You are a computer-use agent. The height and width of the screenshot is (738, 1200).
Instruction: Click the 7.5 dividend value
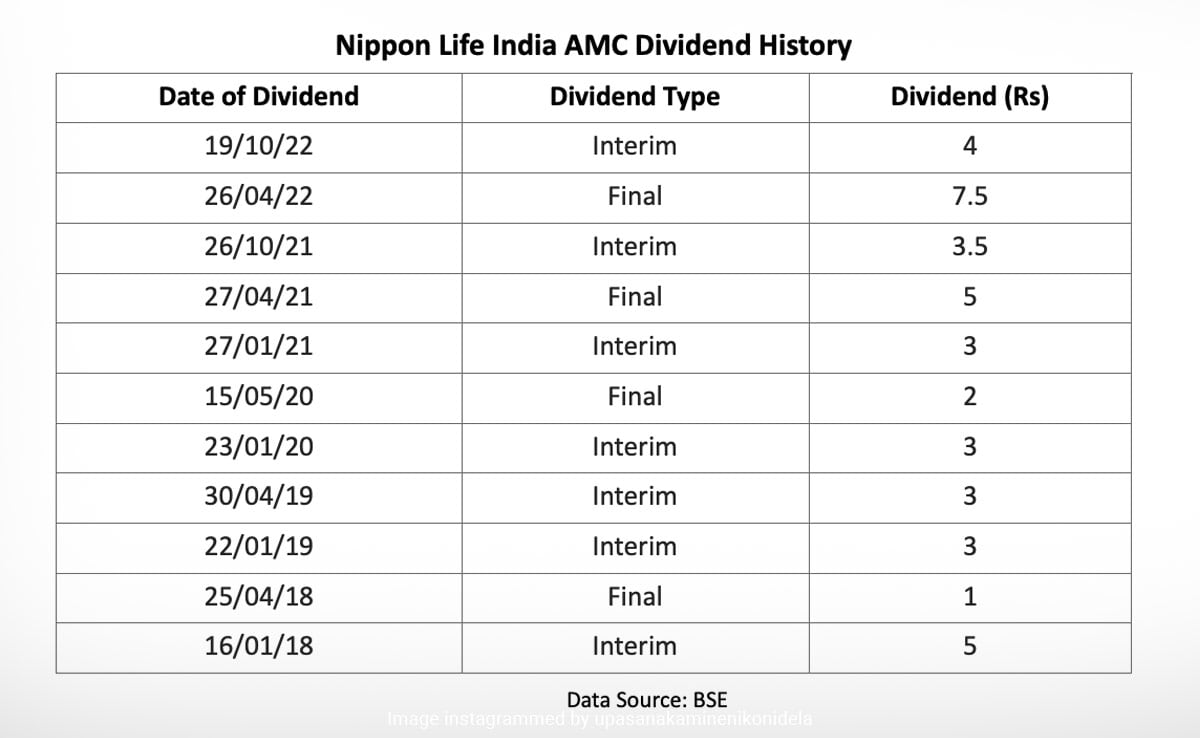969,196
